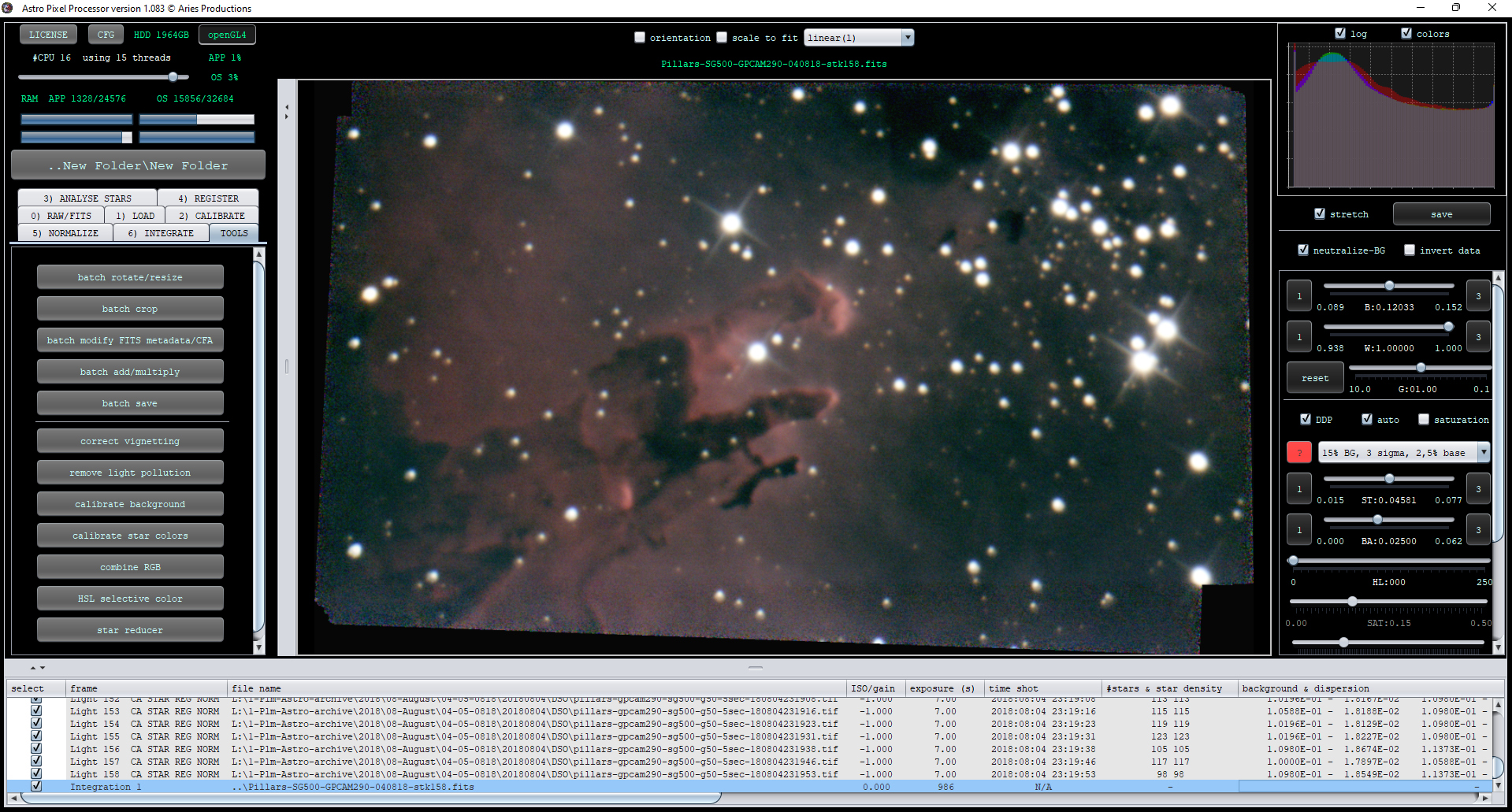This screenshot has width=1512, height=812.
Task: Launch the remove light pollution tool
Action: (x=130, y=472)
